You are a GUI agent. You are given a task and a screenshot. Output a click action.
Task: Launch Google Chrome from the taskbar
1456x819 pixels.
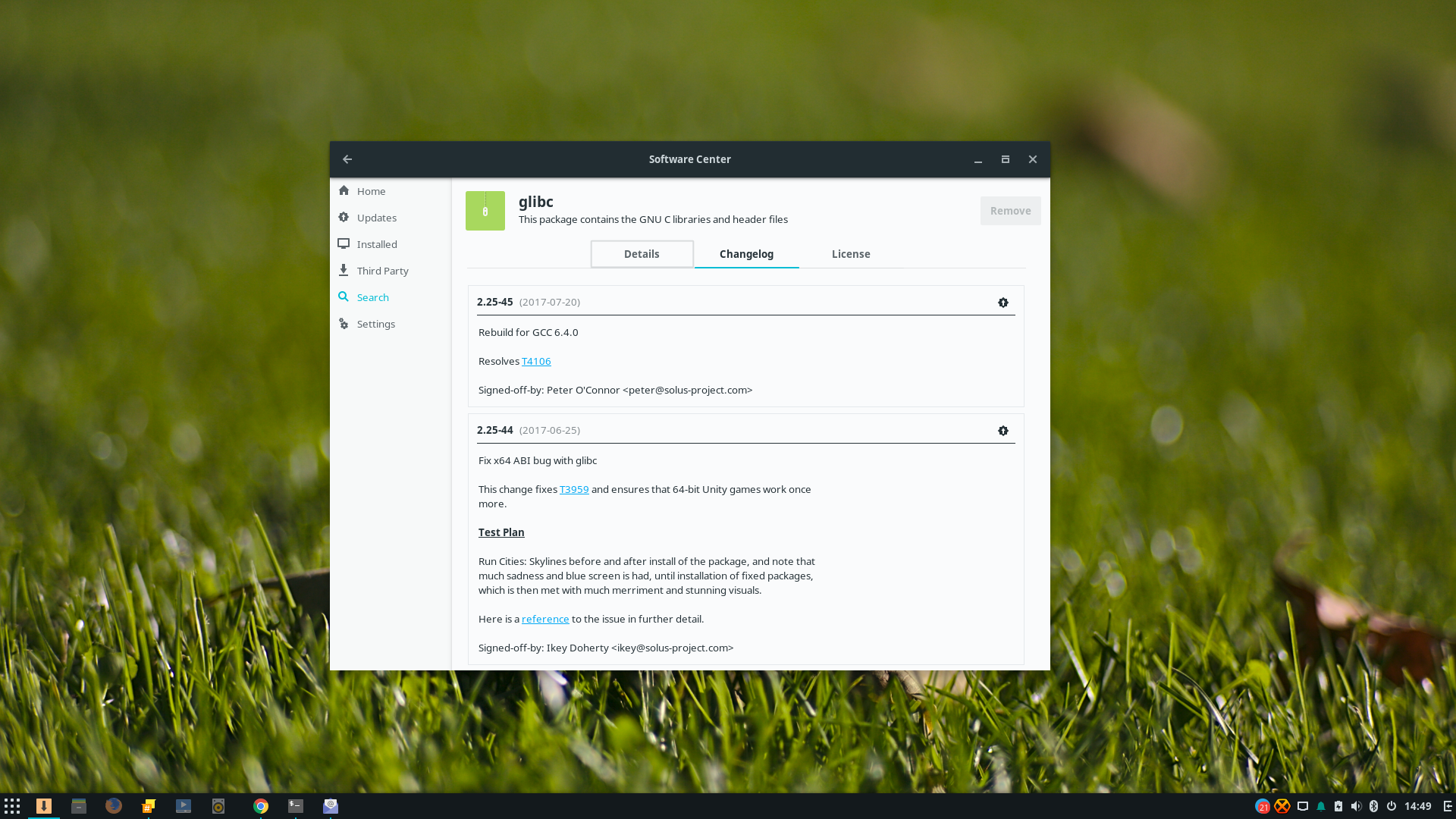coord(261,806)
